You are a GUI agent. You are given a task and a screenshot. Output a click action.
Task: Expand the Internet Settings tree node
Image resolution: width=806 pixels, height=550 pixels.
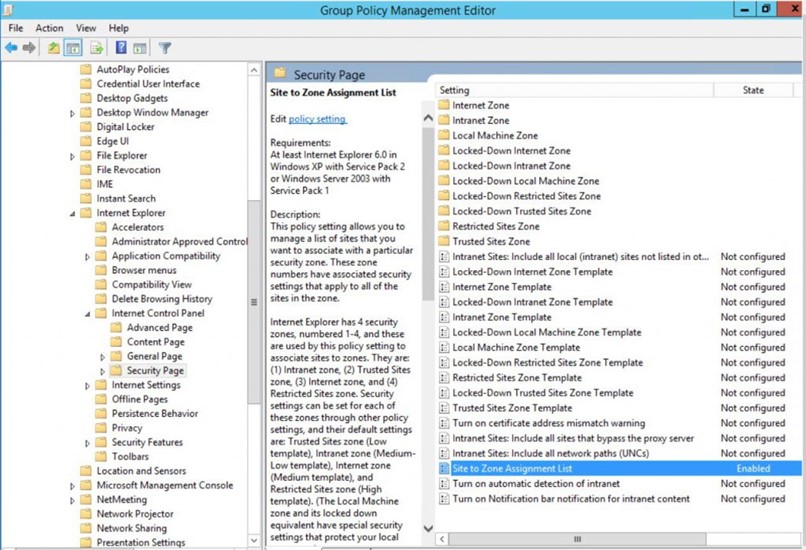click(x=88, y=386)
